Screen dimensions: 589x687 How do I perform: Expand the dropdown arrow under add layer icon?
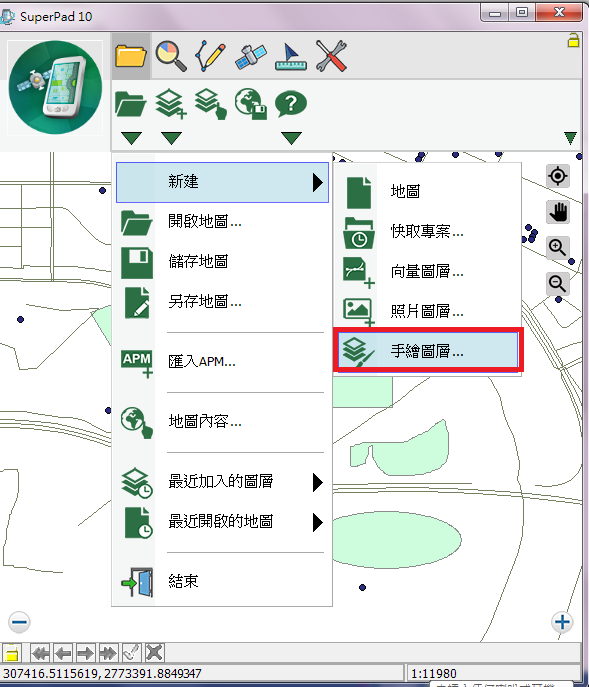pos(171,138)
